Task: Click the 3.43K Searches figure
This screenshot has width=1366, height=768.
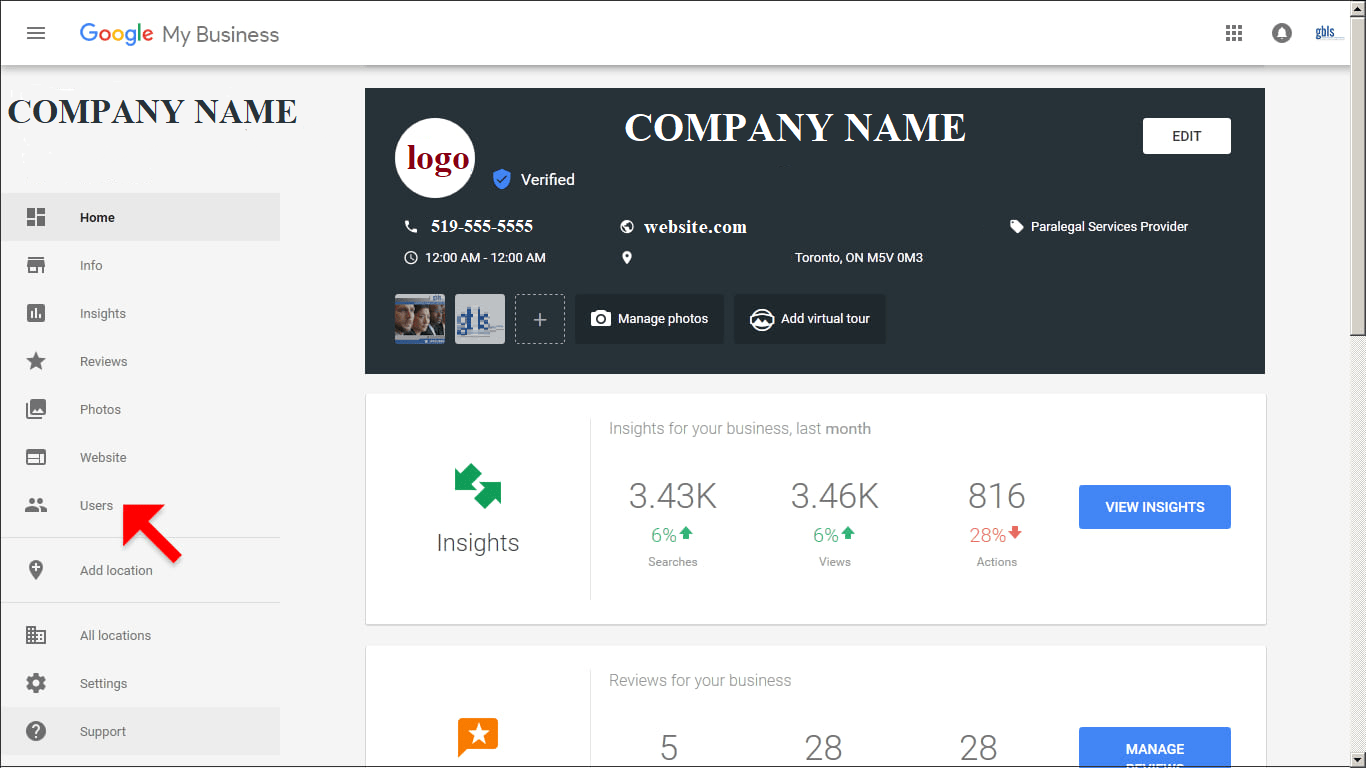Action: pyautogui.click(x=673, y=496)
